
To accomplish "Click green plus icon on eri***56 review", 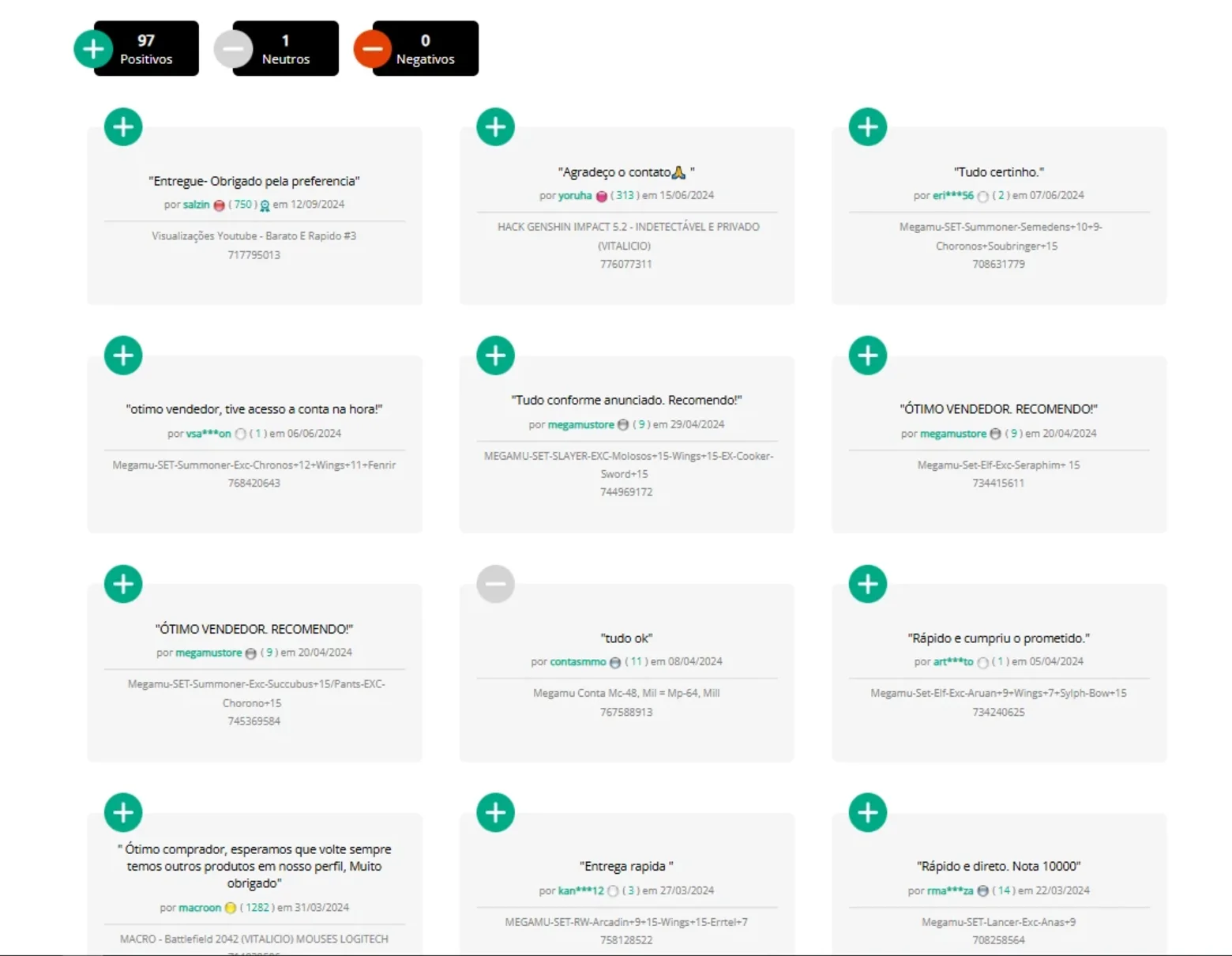I will 868,126.
